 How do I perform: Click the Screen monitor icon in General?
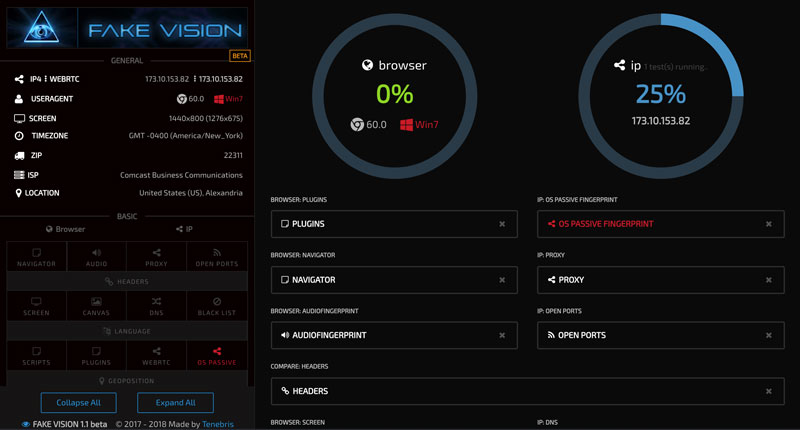[19, 118]
